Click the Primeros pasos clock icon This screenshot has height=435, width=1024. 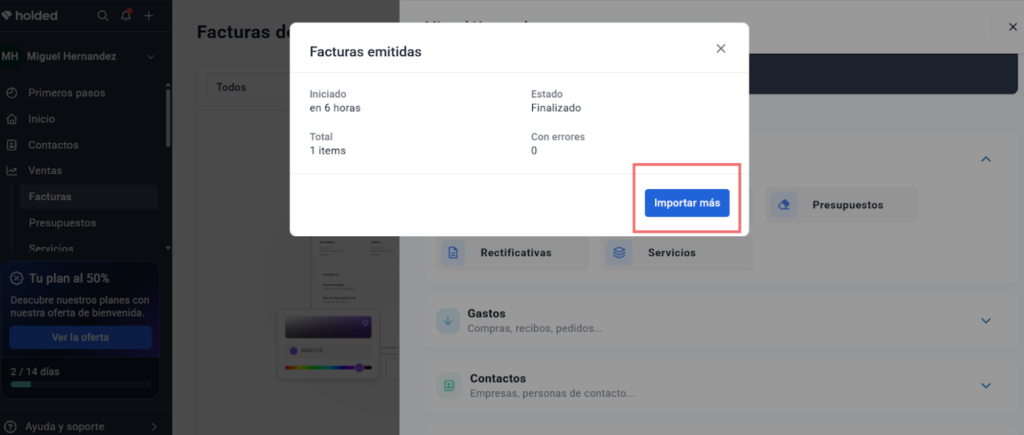[12, 93]
